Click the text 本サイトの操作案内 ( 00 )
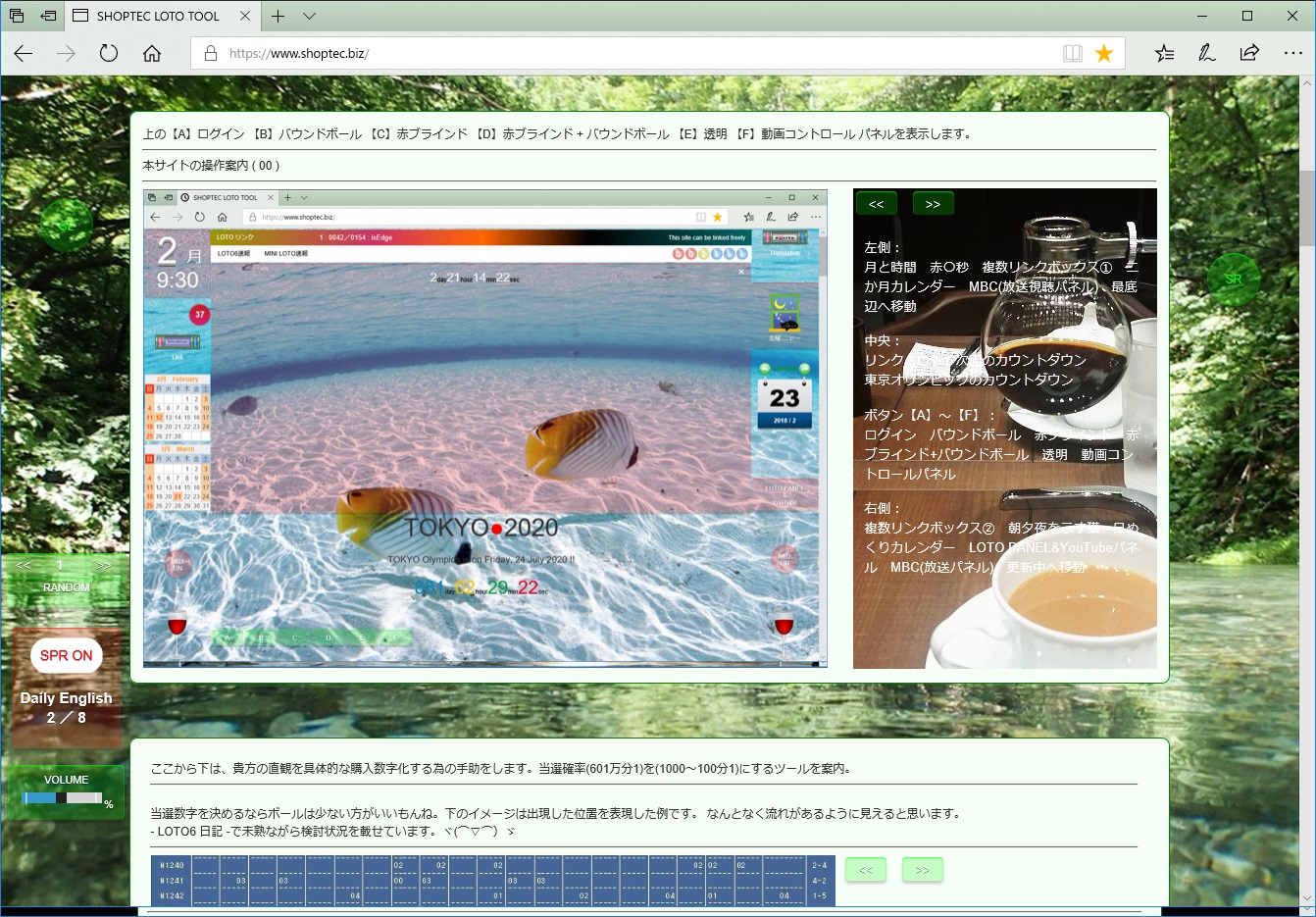This screenshot has height=917, width=1316. tap(212, 166)
